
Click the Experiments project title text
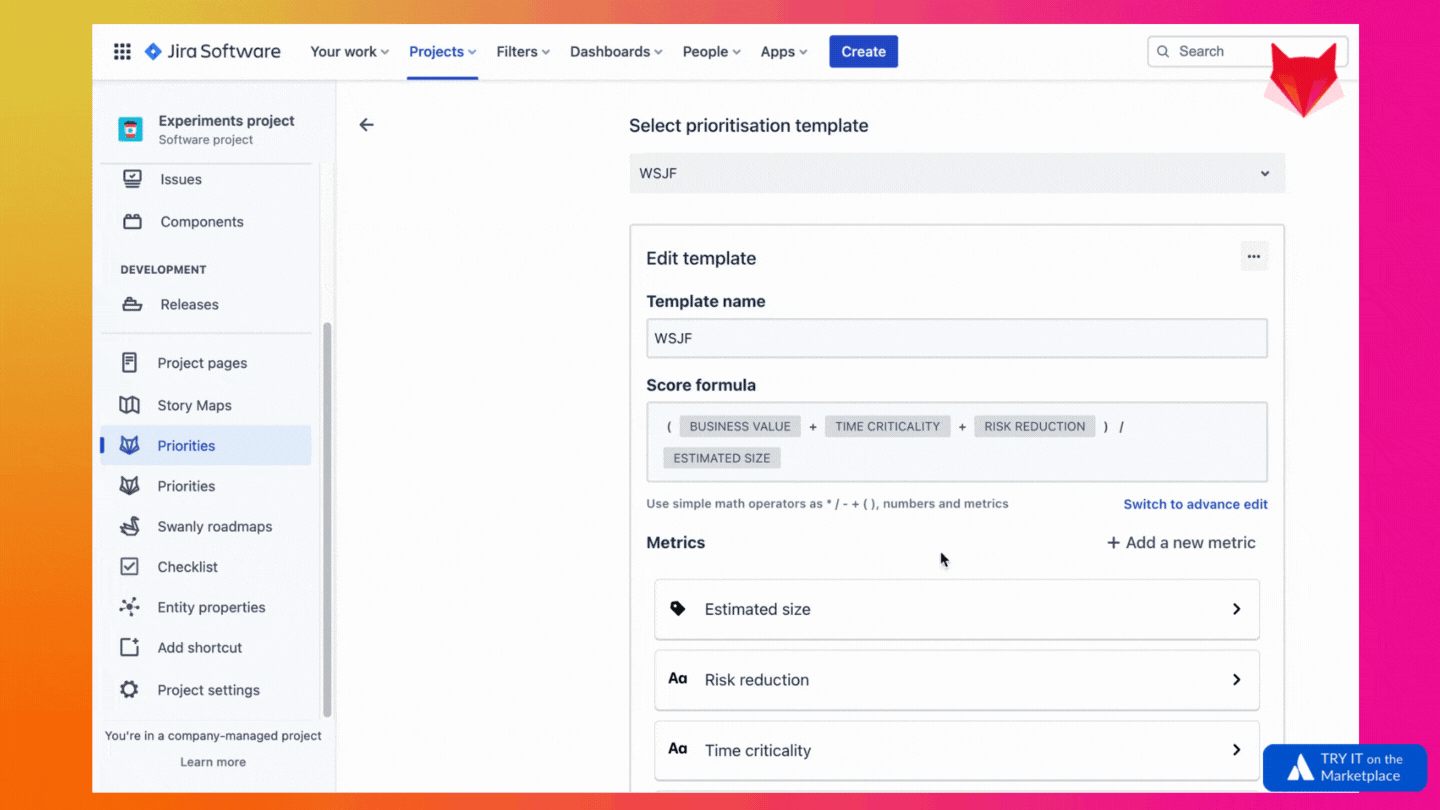(x=226, y=121)
